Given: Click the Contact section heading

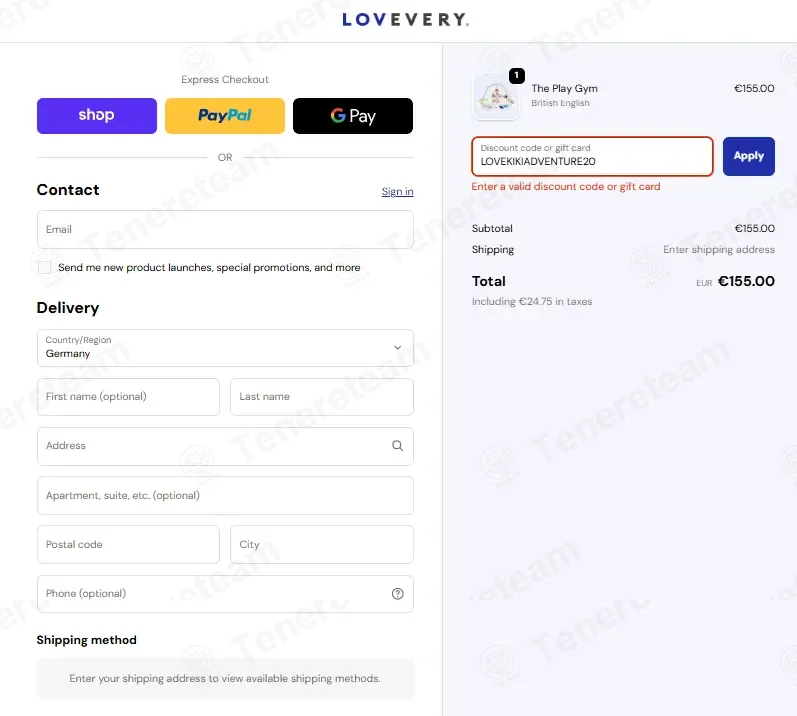Looking at the screenshot, I should [x=68, y=190].
